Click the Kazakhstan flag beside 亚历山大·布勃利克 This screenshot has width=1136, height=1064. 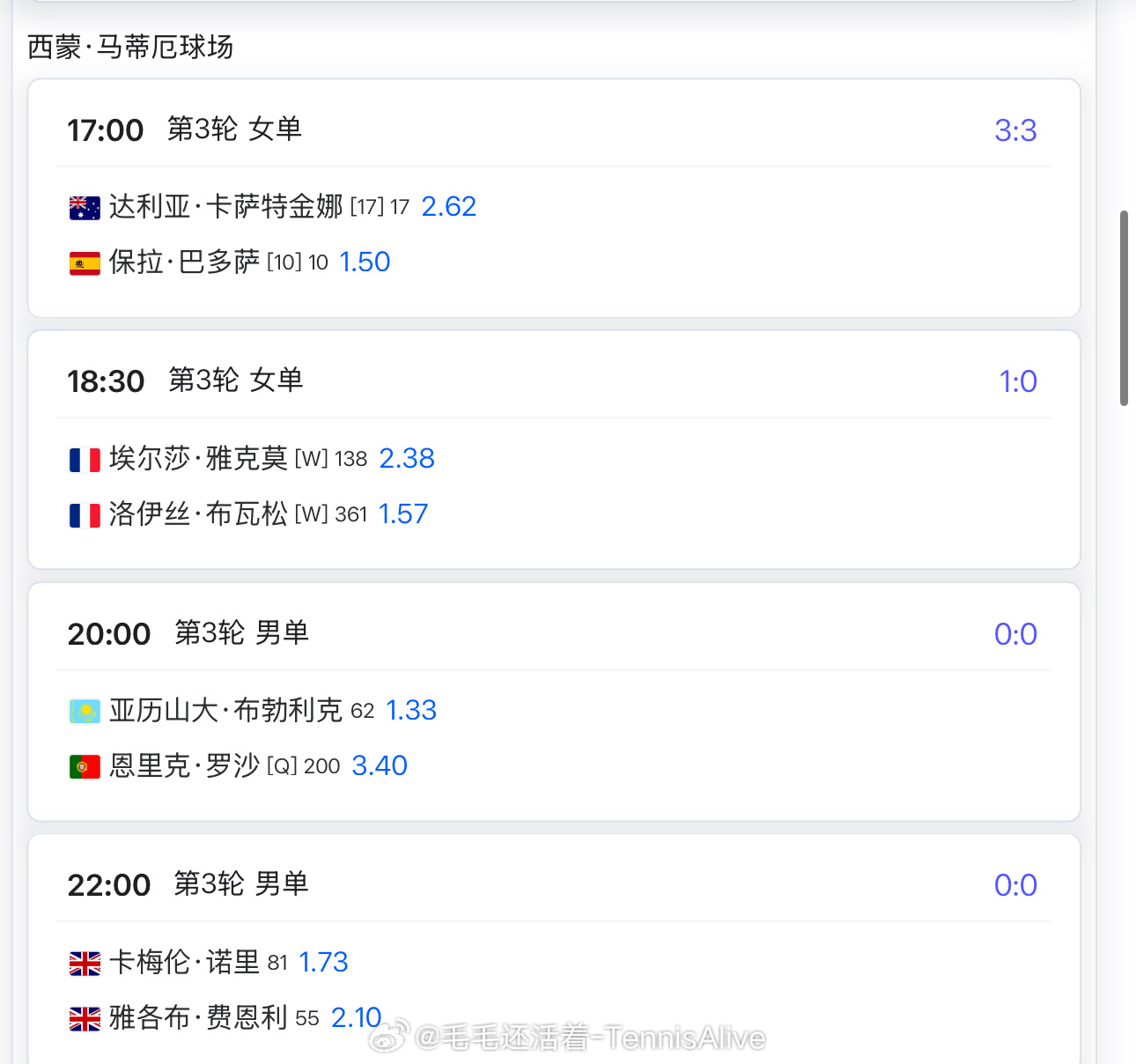(x=85, y=712)
